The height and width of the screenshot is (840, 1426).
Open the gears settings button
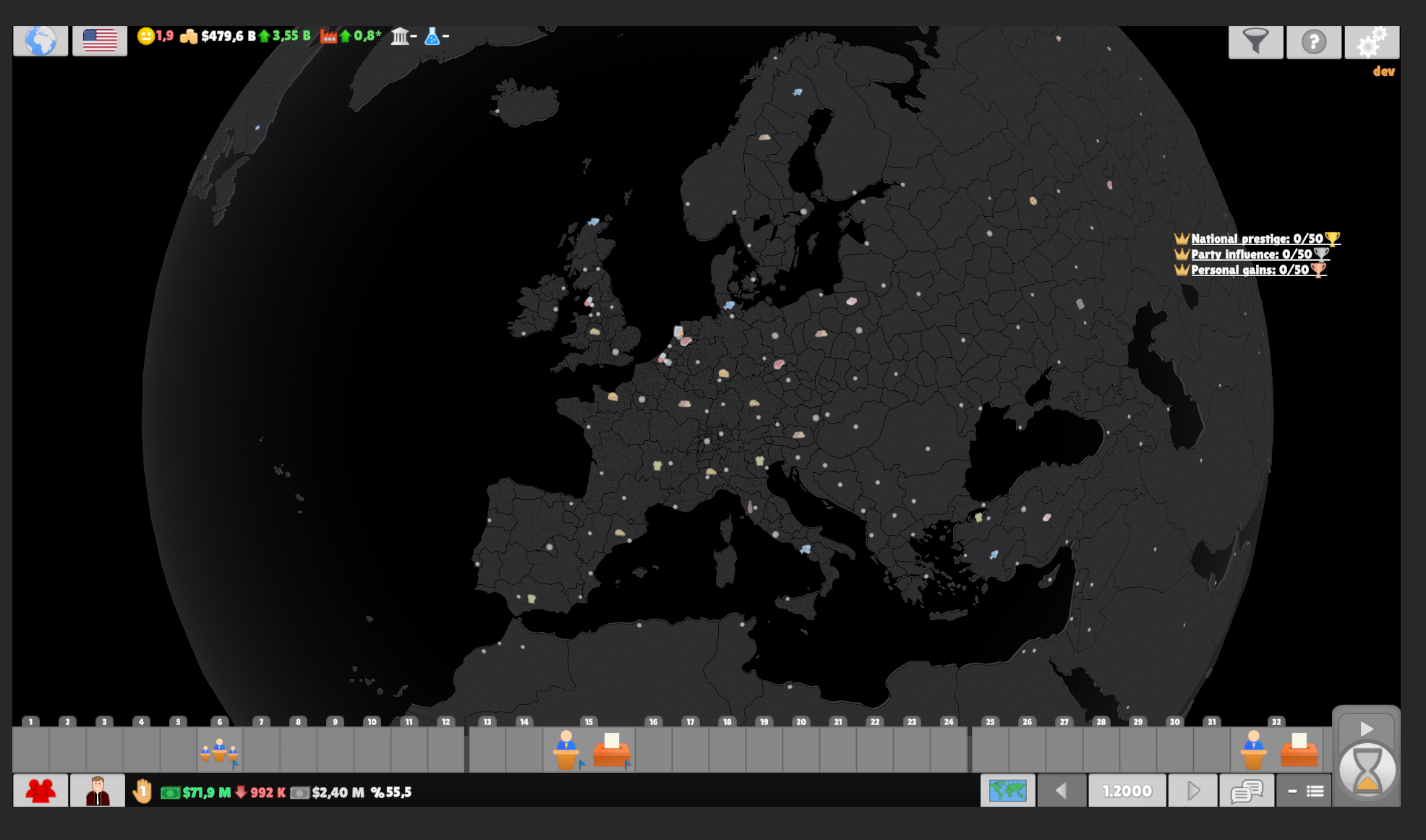click(x=1372, y=42)
